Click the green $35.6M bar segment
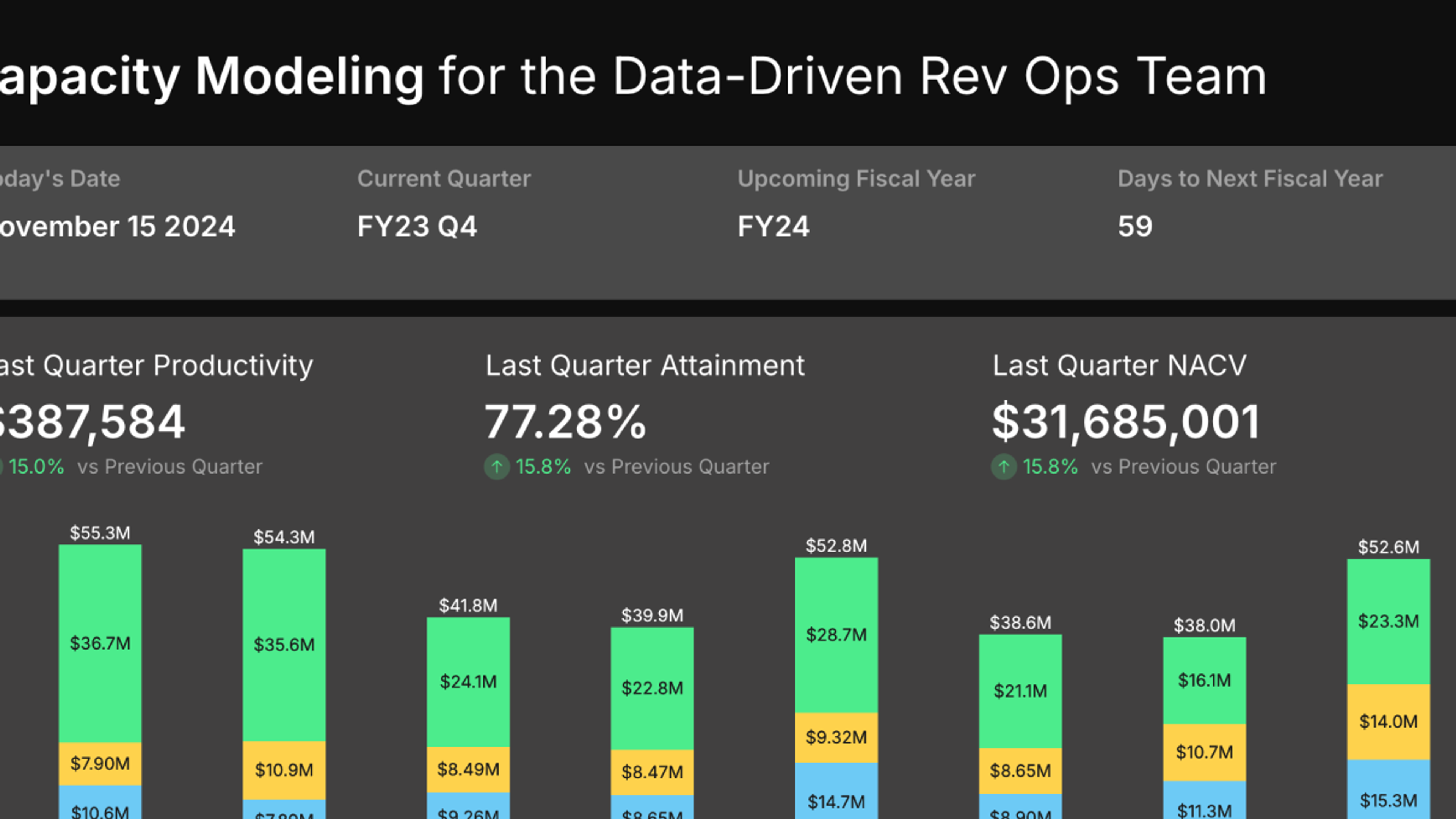1456x819 pixels. click(x=284, y=645)
